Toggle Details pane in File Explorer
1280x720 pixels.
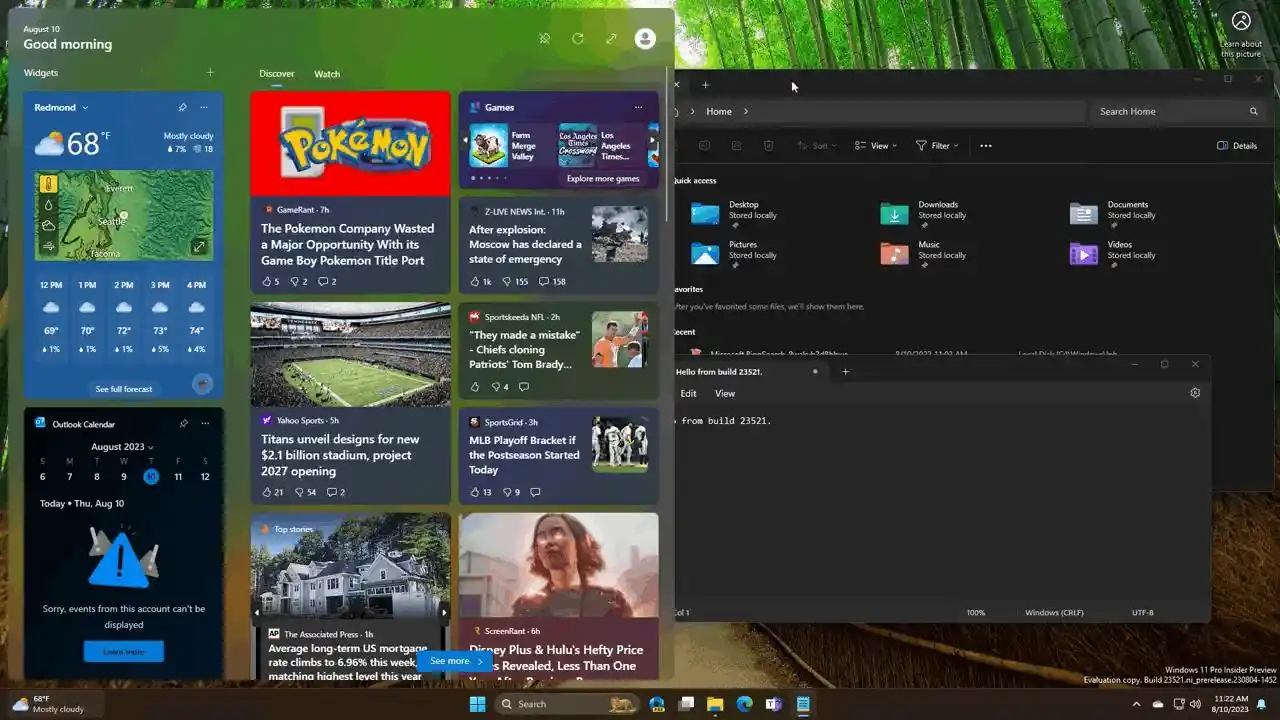pos(1237,146)
